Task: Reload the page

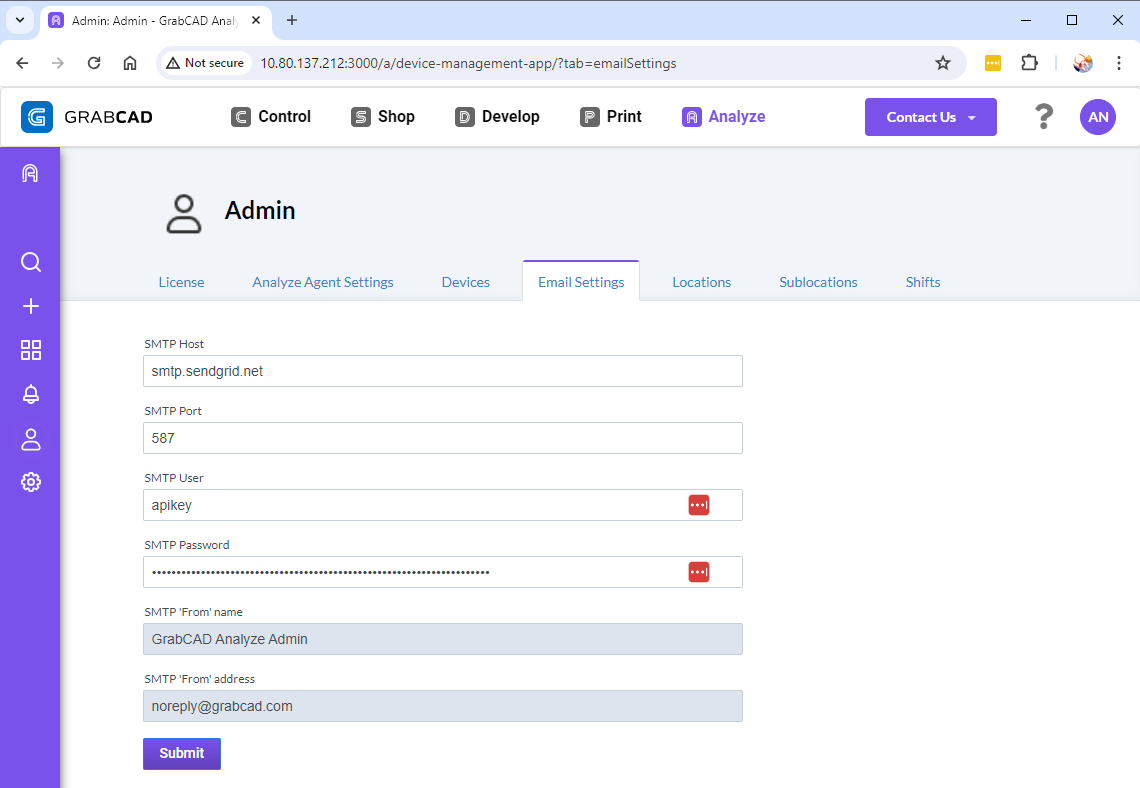Action: [94, 63]
